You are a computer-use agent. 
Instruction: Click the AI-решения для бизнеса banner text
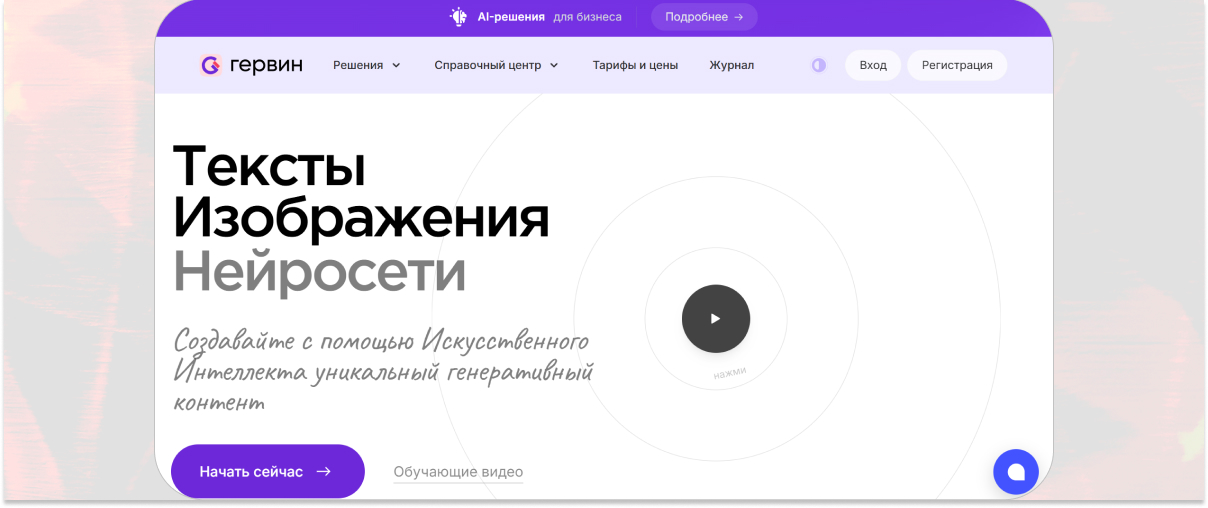click(x=549, y=17)
